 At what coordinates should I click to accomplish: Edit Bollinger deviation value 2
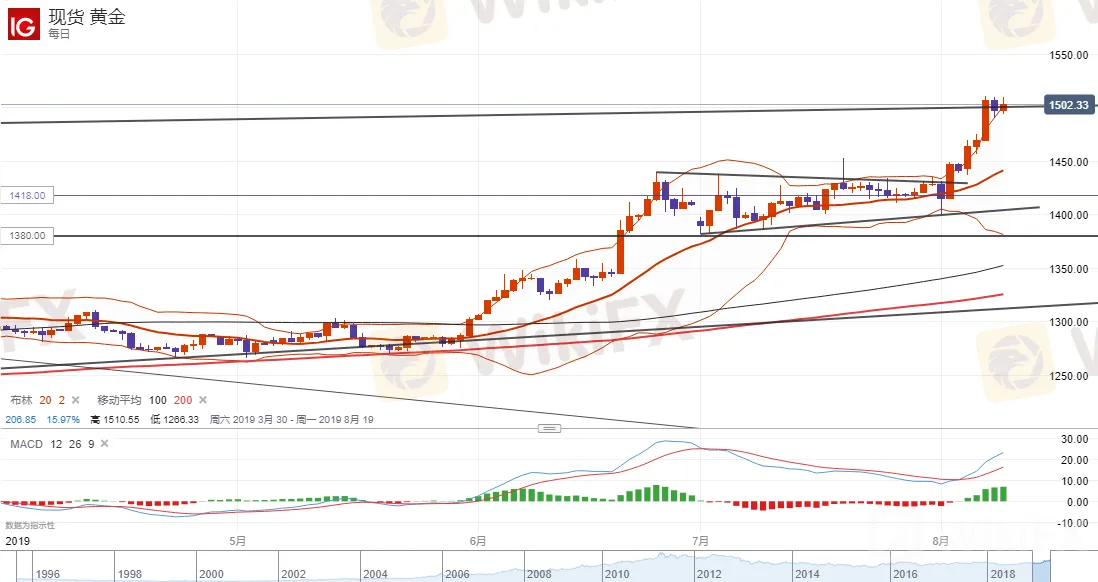coord(62,400)
